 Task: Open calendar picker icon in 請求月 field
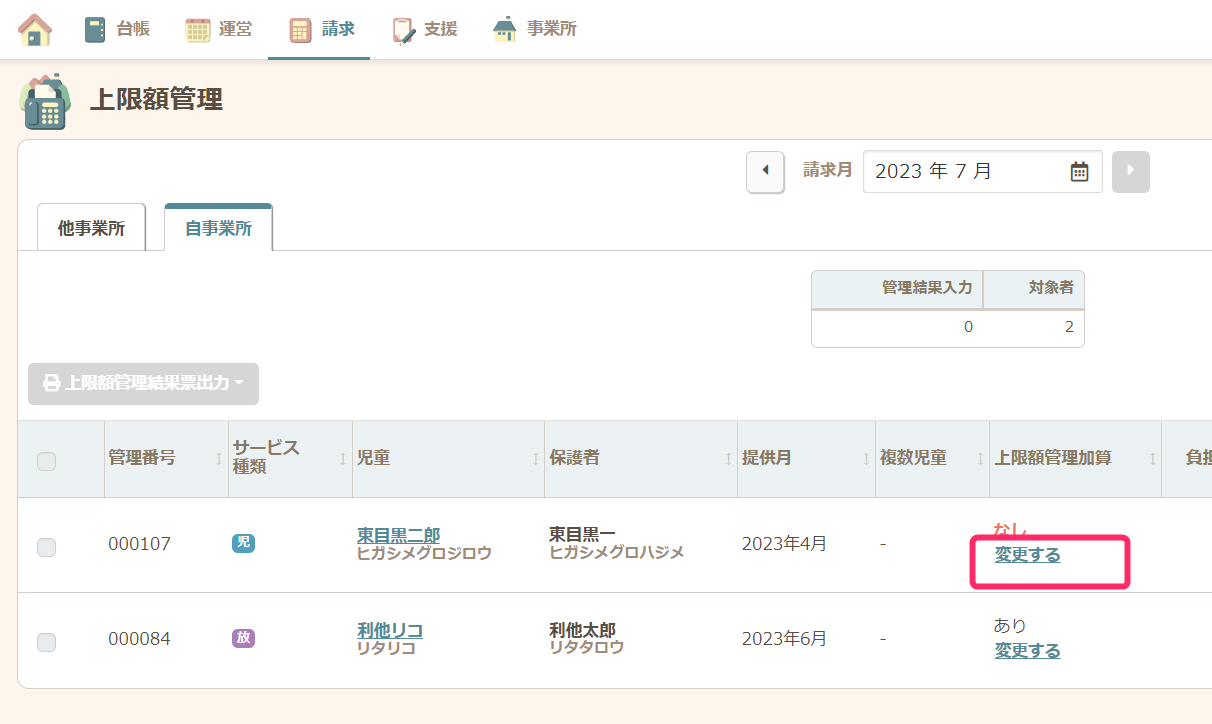tap(1079, 172)
